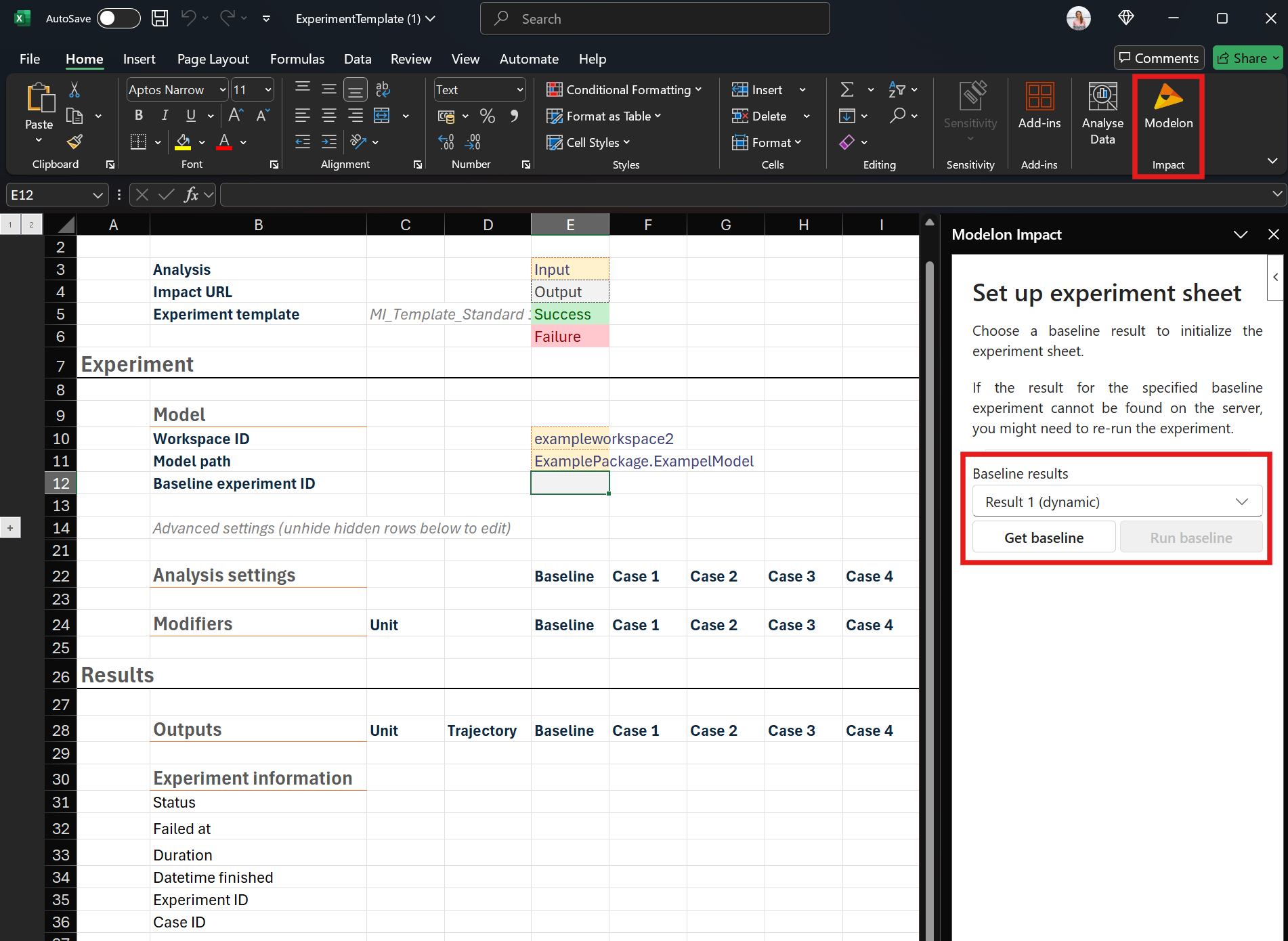
Task: Click the Align Left icon
Action: 303,116
